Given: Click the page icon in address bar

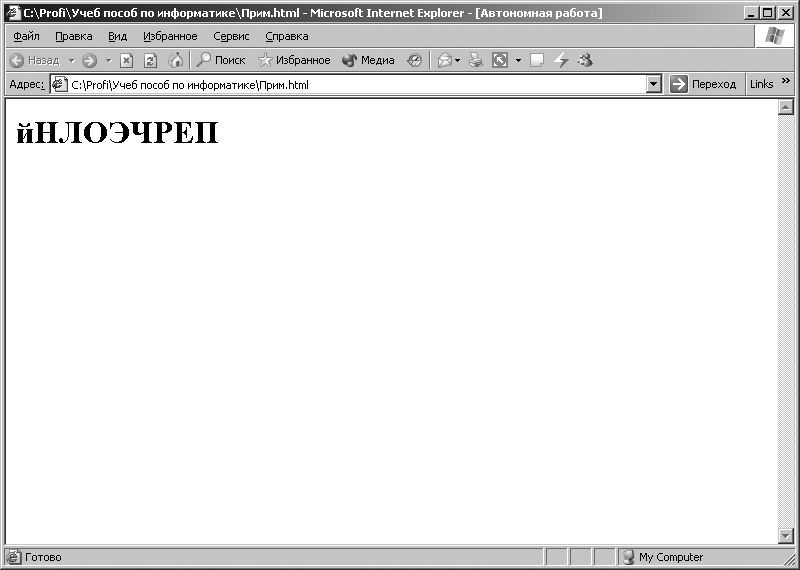Looking at the screenshot, I should [60, 84].
